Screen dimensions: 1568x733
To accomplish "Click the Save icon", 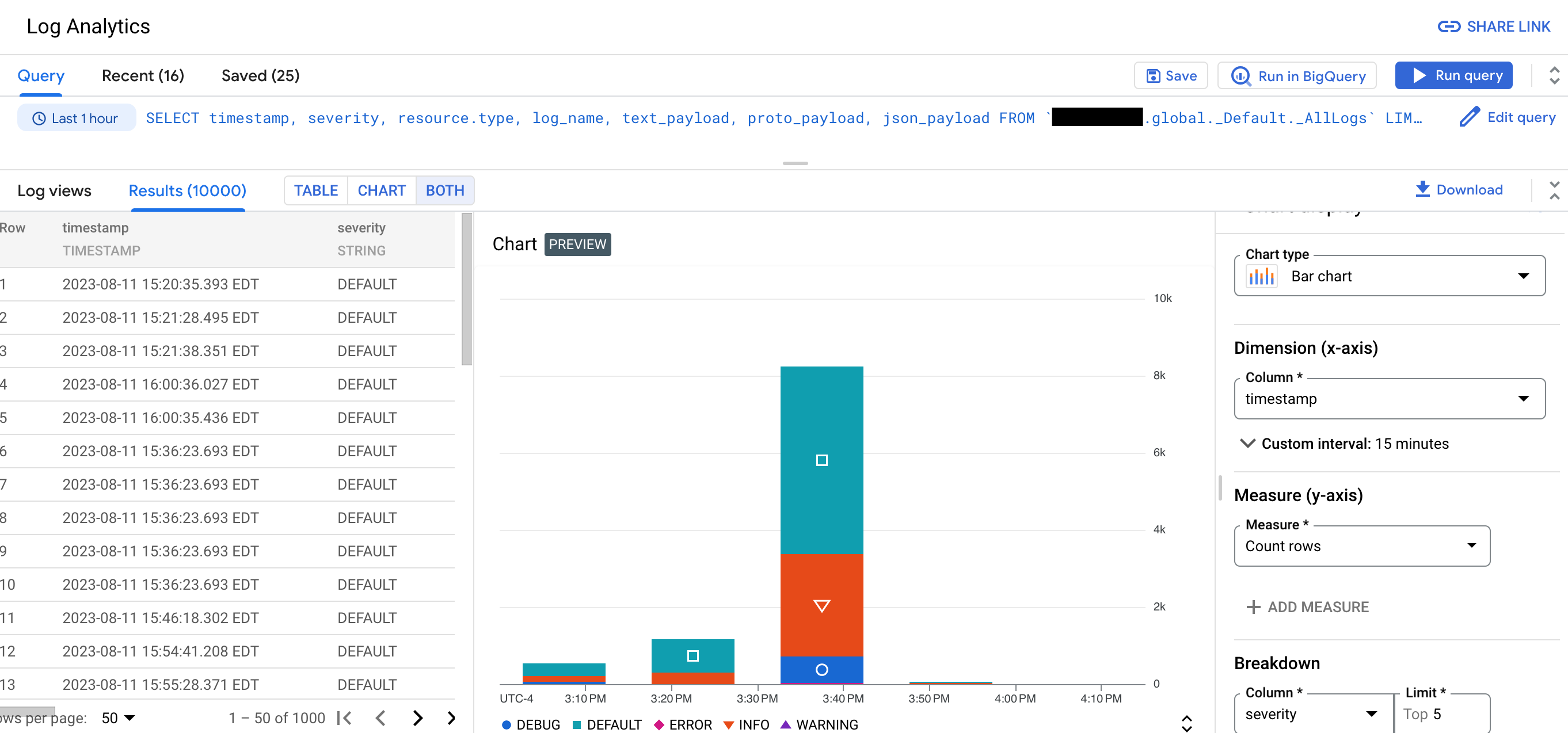I will (x=1153, y=76).
